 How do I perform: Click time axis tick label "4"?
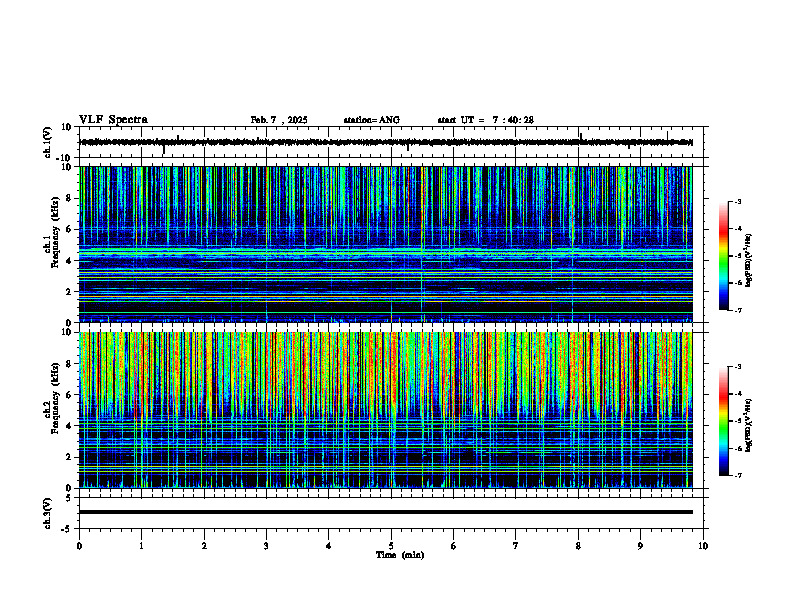329,546
